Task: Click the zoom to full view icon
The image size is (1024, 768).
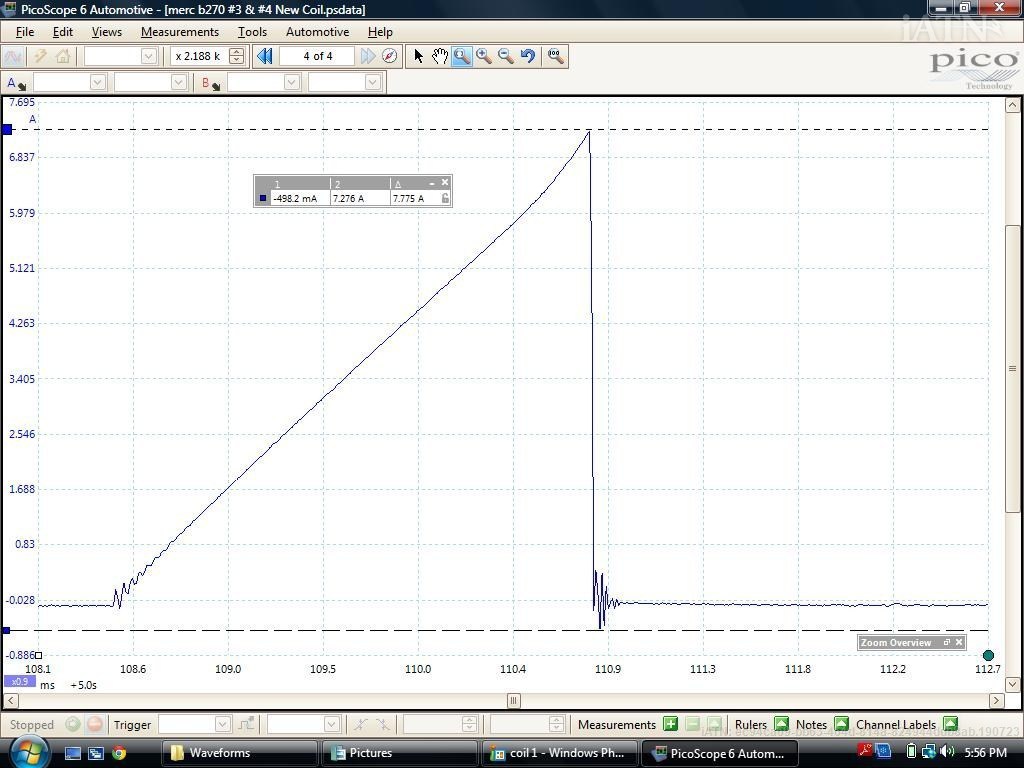Action: [x=556, y=56]
